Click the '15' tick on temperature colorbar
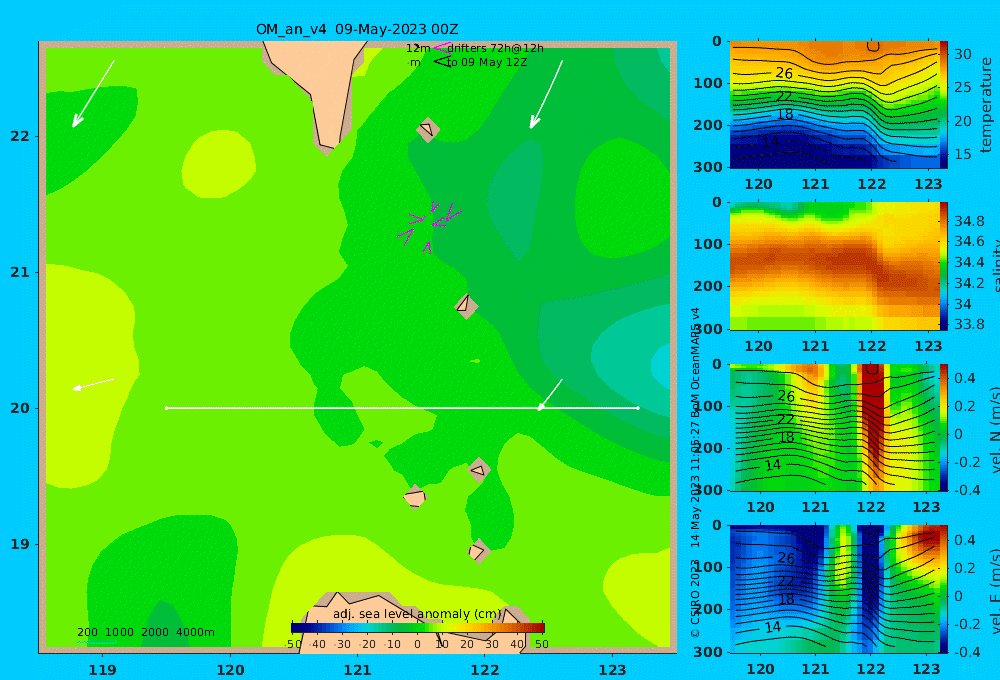Viewport: 1000px width, 680px height. (x=962, y=154)
